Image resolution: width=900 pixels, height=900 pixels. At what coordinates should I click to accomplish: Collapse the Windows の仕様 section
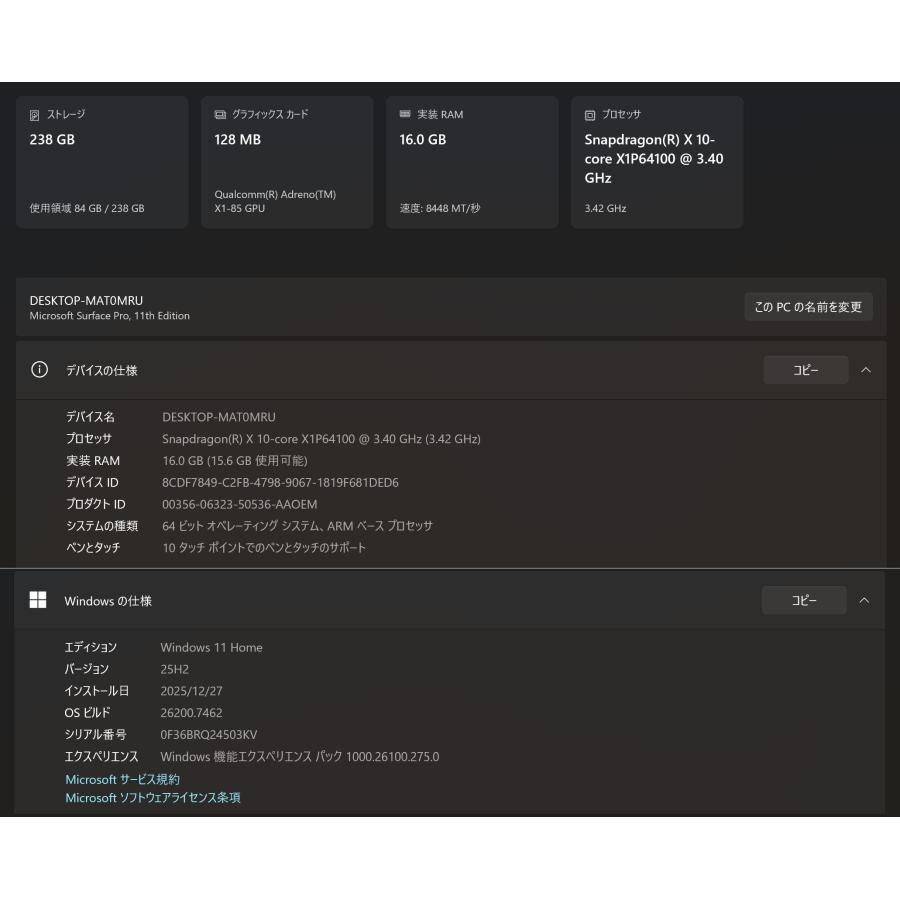coord(865,600)
